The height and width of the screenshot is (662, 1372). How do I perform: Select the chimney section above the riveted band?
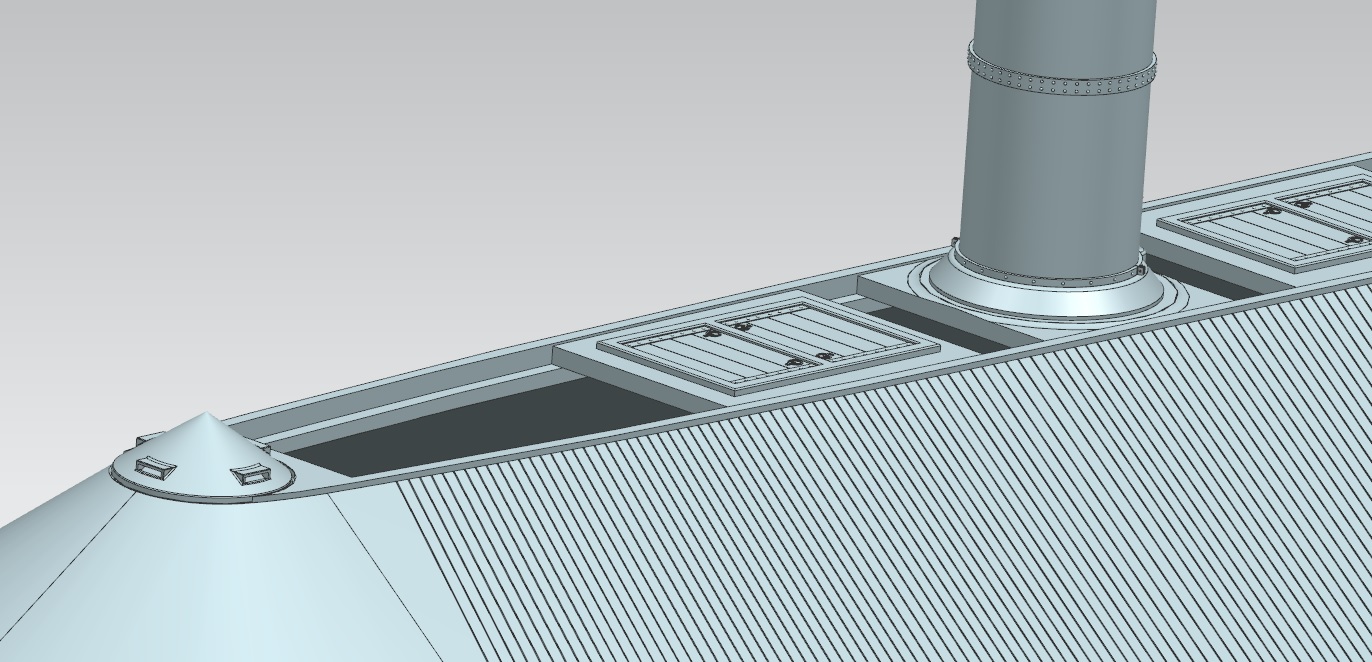(x=1060, y=20)
